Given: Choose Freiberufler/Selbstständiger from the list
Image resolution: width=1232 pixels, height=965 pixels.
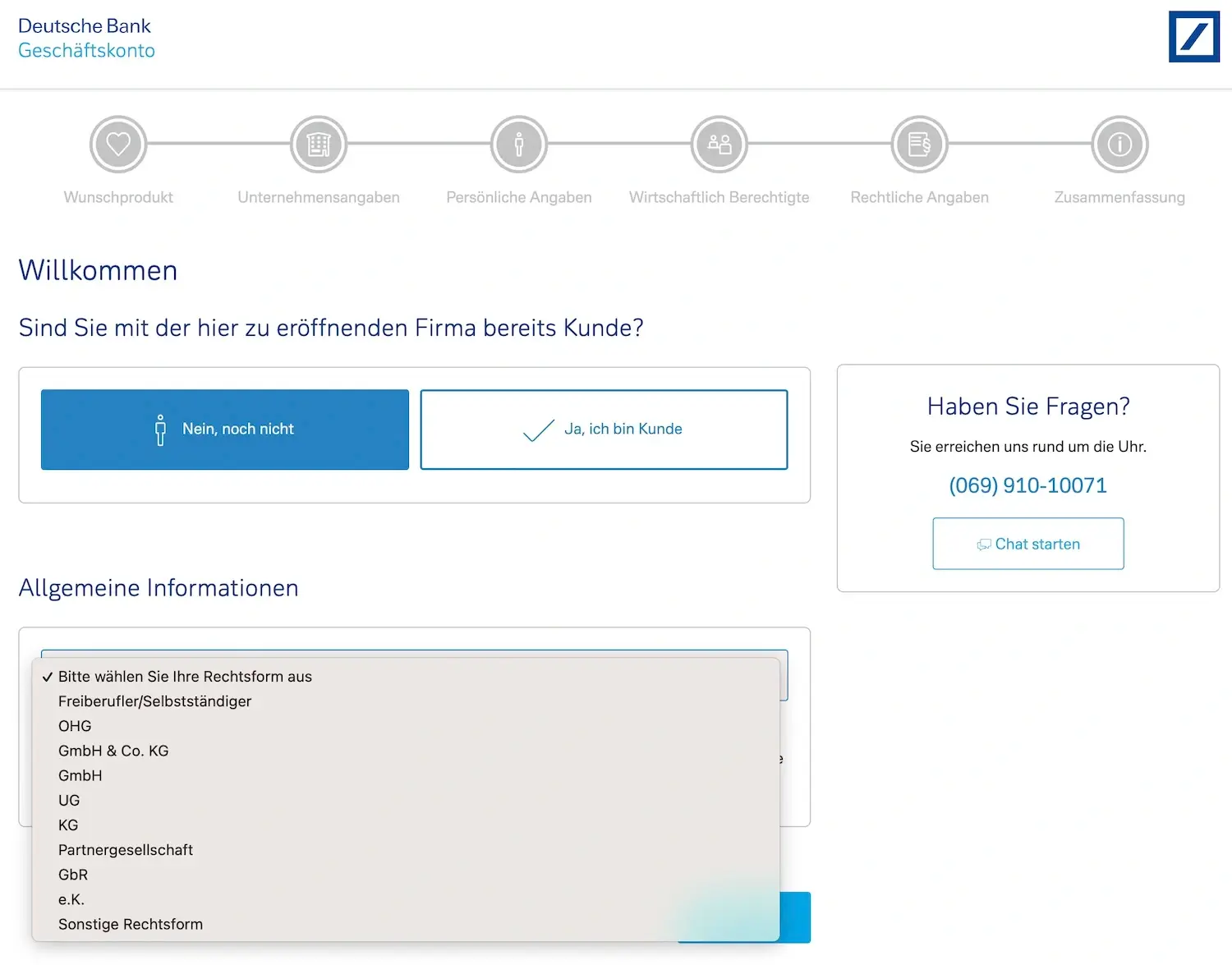Looking at the screenshot, I should tap(406, 701).
